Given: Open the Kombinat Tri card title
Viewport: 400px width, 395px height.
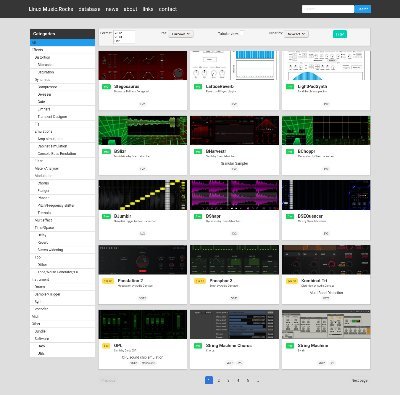Looking at the screenshot, I should click(x=314, y=281).
